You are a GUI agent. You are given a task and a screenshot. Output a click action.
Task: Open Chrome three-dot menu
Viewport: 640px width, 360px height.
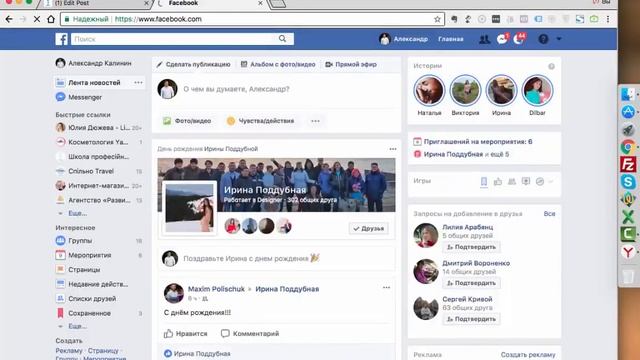pyautogui.click(x=608, y=19)
